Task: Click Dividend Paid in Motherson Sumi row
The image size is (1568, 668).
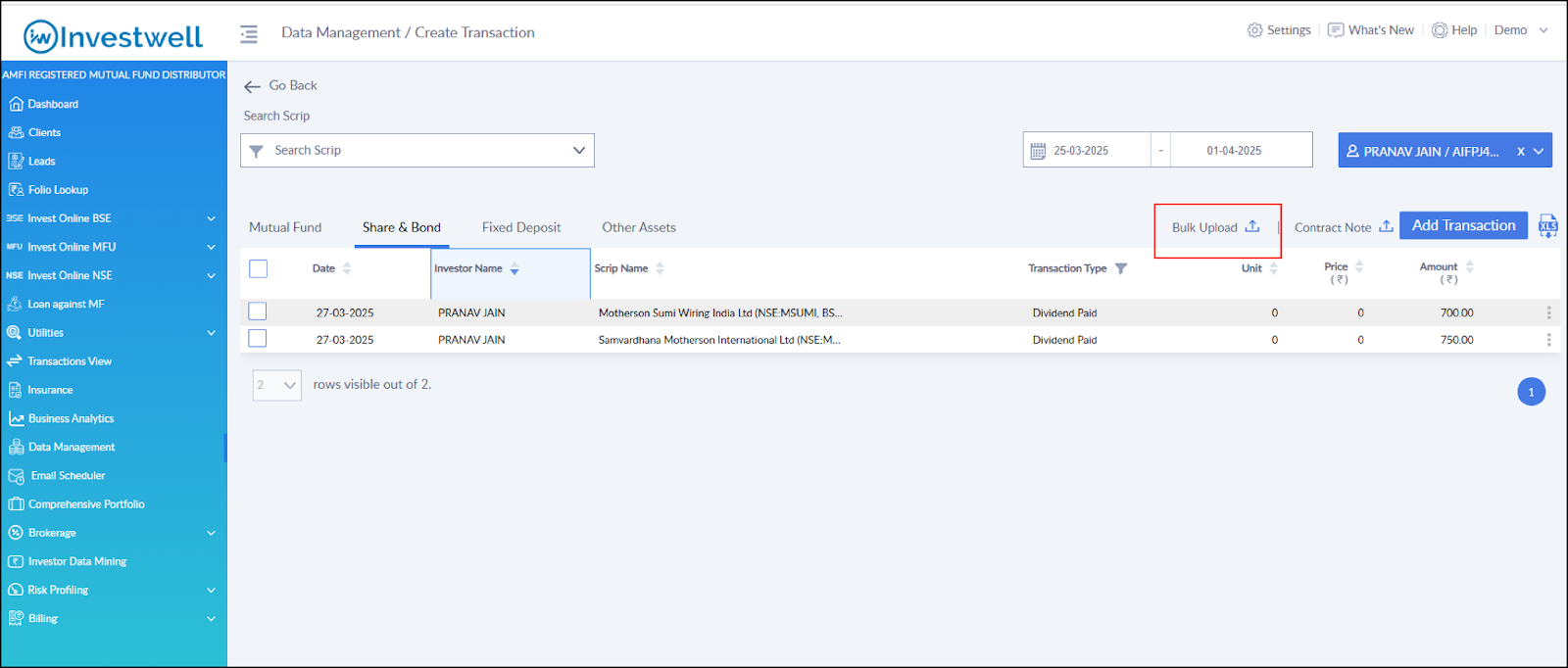Action: [1064, 313]
